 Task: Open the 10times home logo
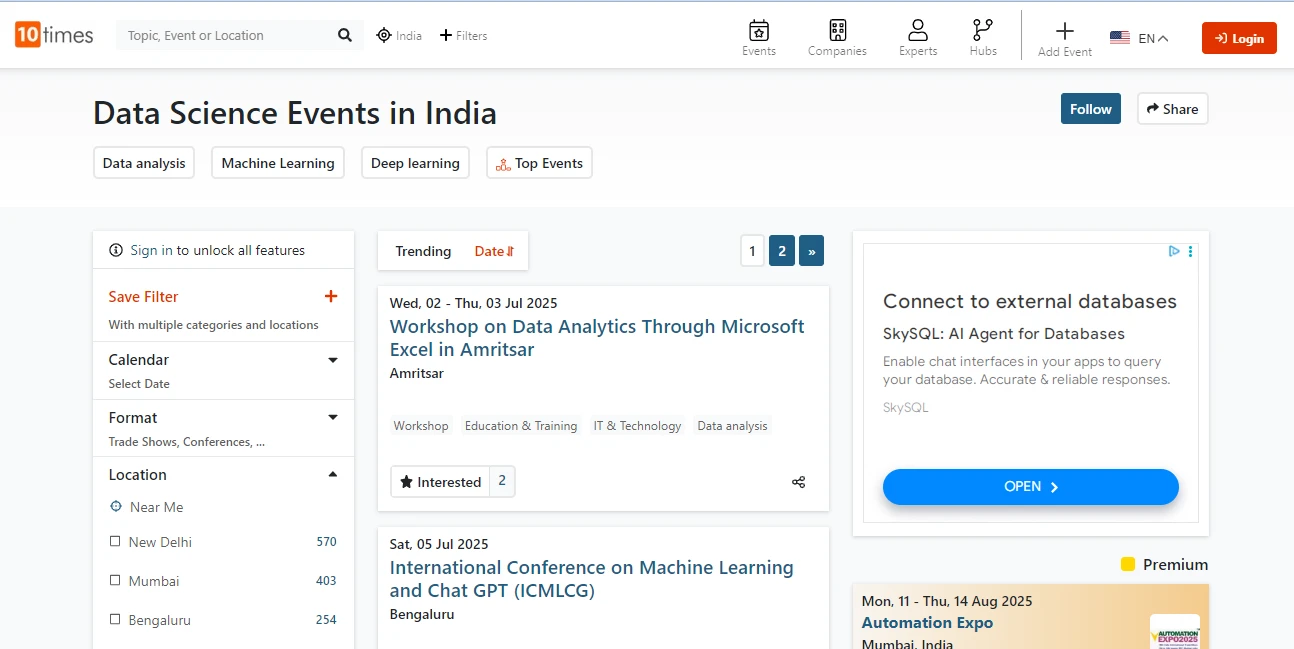coord(54,35)
